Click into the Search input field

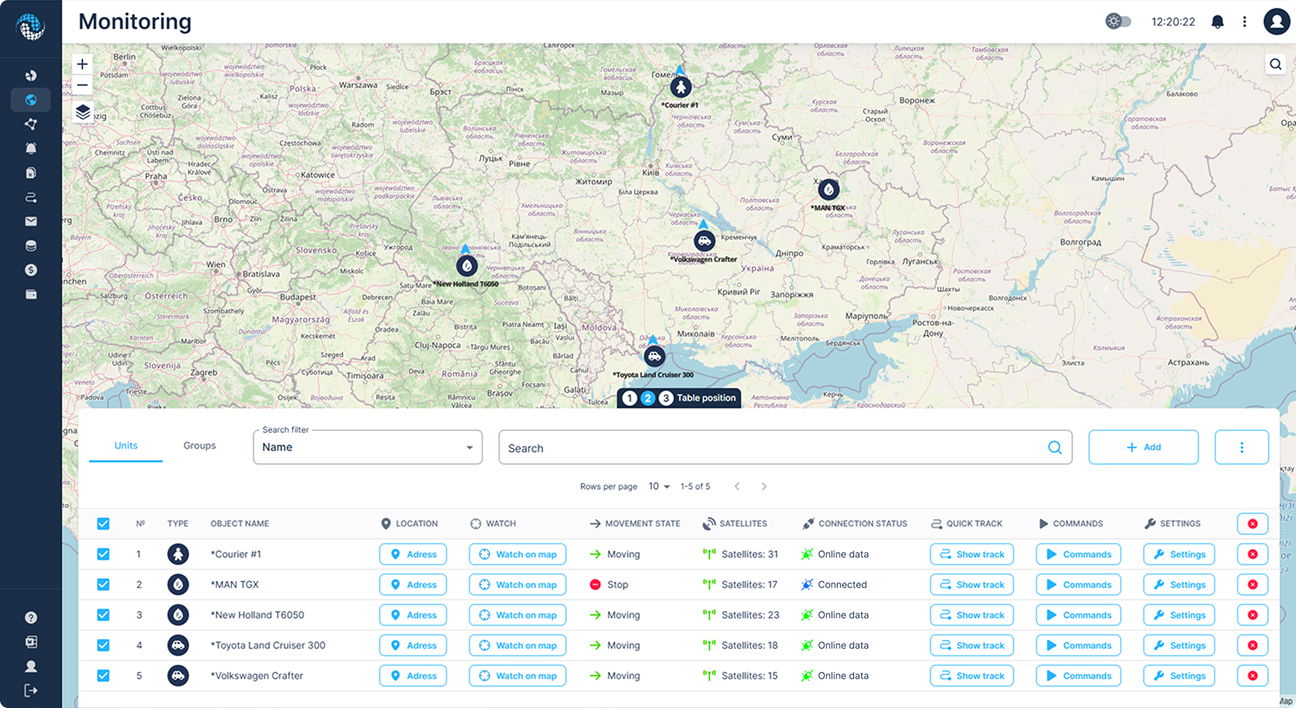770,448
